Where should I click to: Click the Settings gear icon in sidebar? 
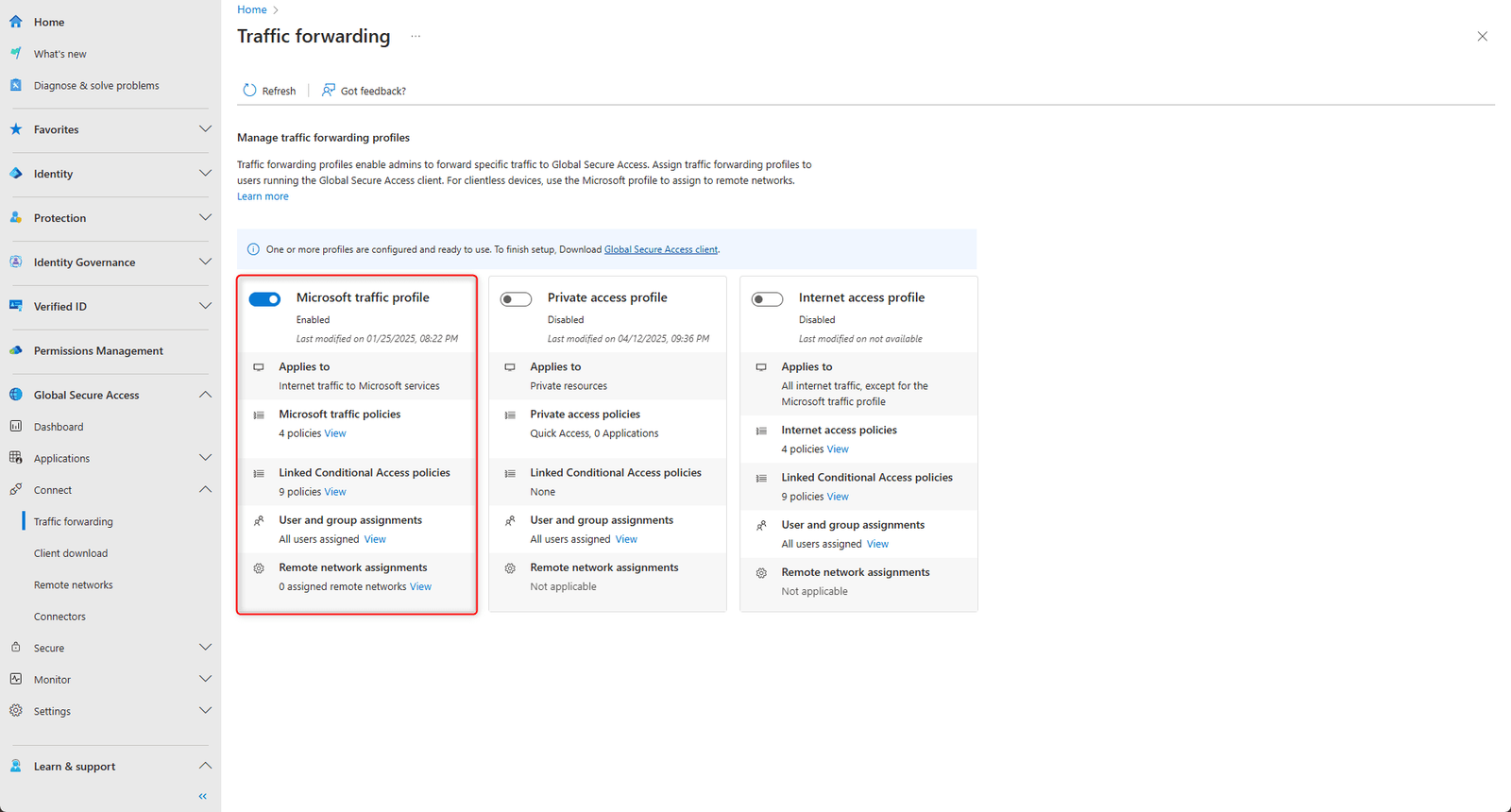pos(16,711)
